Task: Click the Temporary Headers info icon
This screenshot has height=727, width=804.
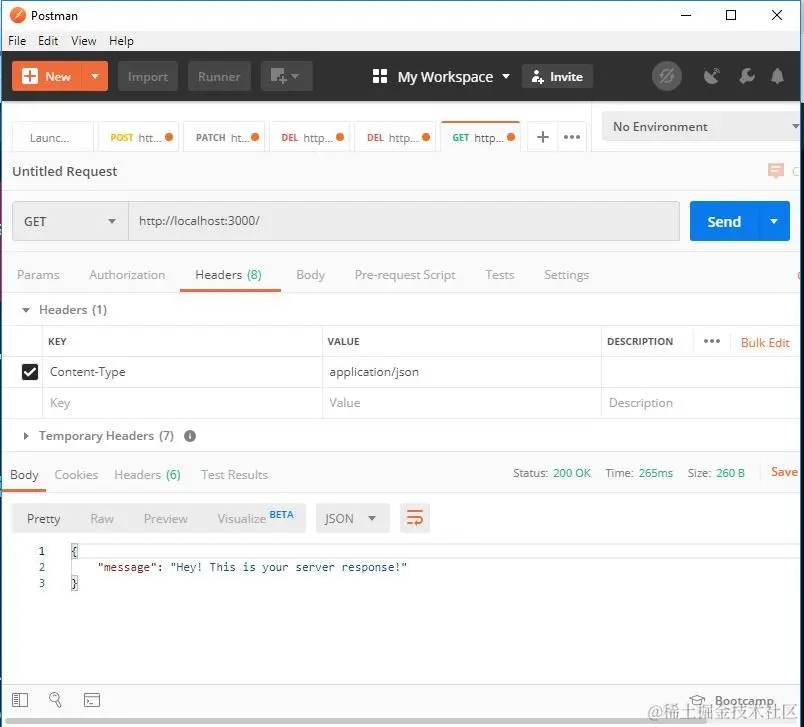Action: click(190, 436)
